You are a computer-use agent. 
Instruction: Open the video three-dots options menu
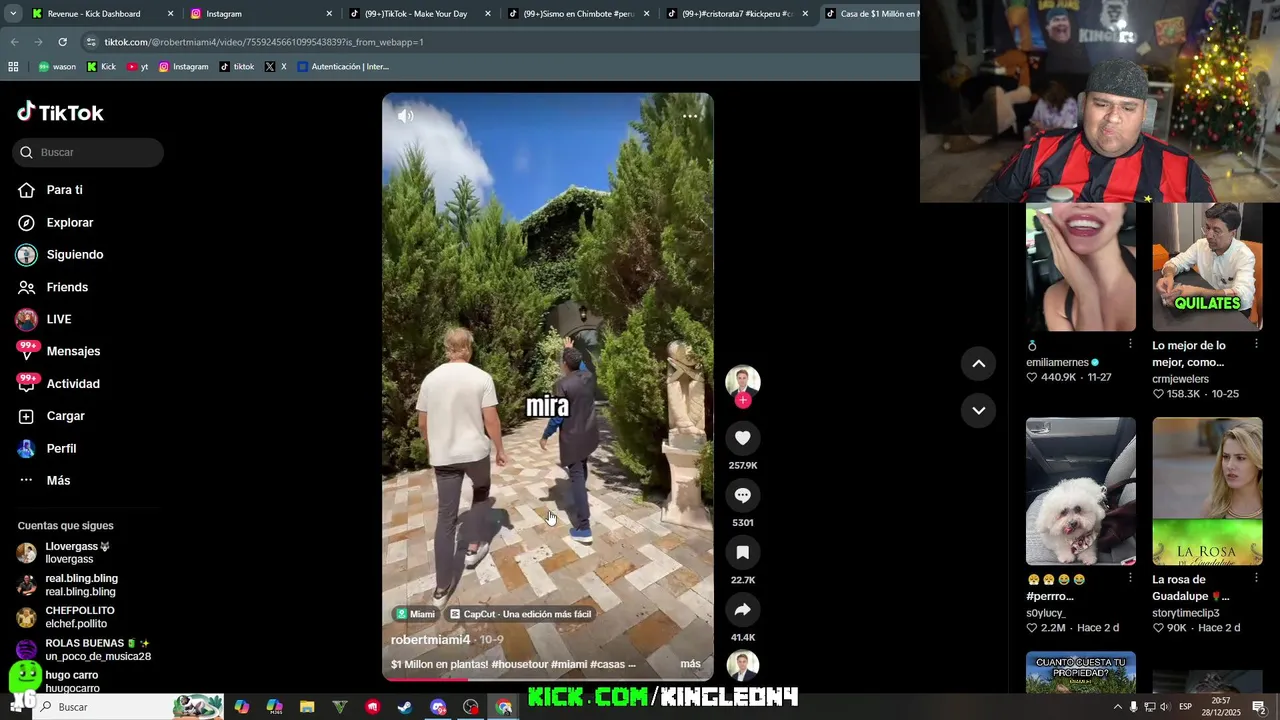690,116
